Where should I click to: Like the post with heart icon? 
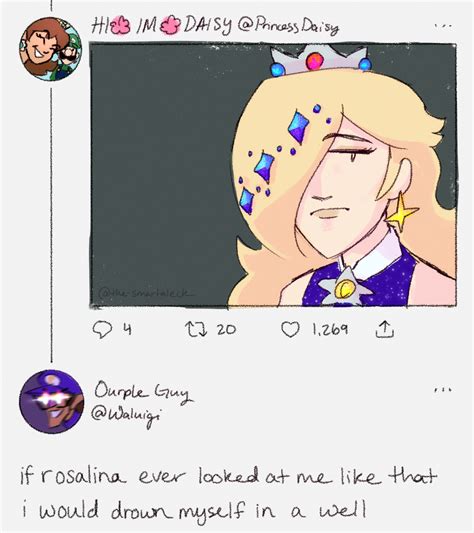tap(290, 329)
